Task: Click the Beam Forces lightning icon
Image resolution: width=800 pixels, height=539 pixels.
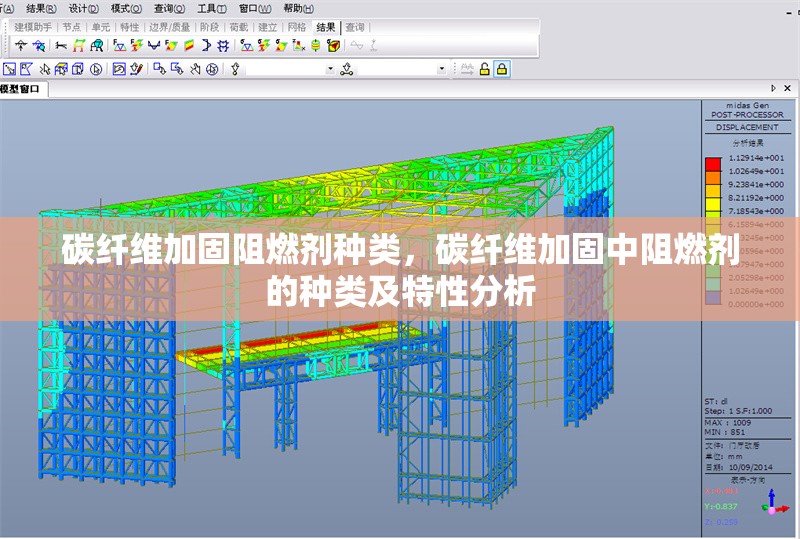Action: 136,46
